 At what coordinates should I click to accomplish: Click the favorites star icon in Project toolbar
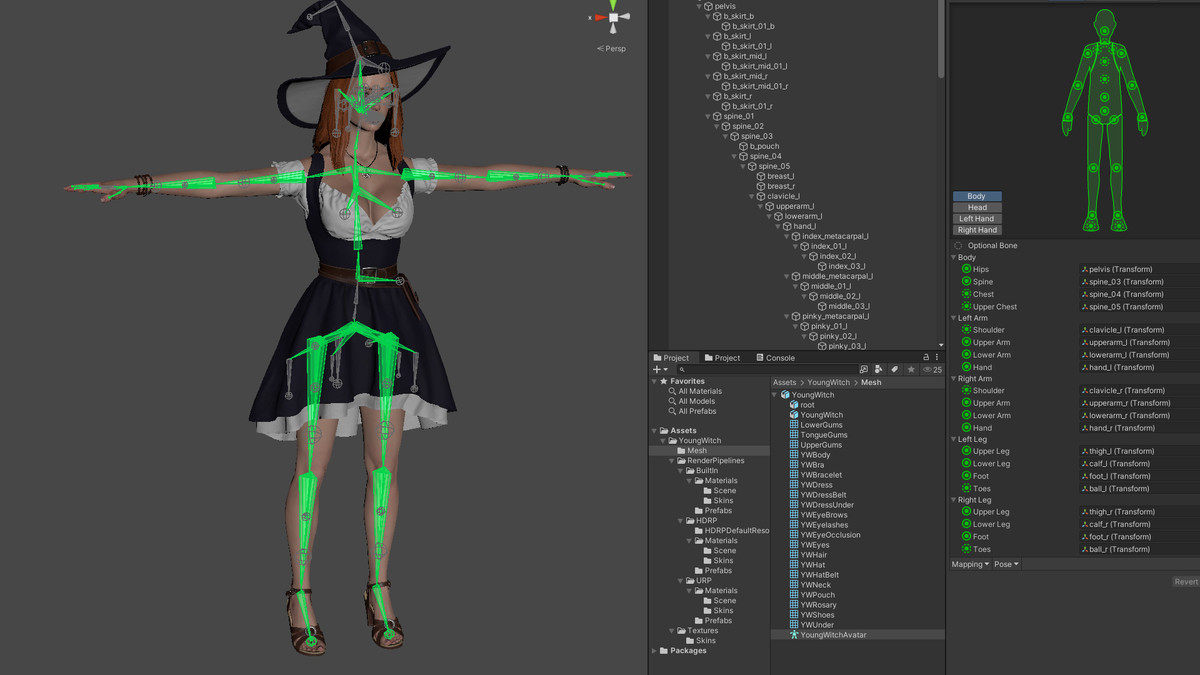coord(910,370)
